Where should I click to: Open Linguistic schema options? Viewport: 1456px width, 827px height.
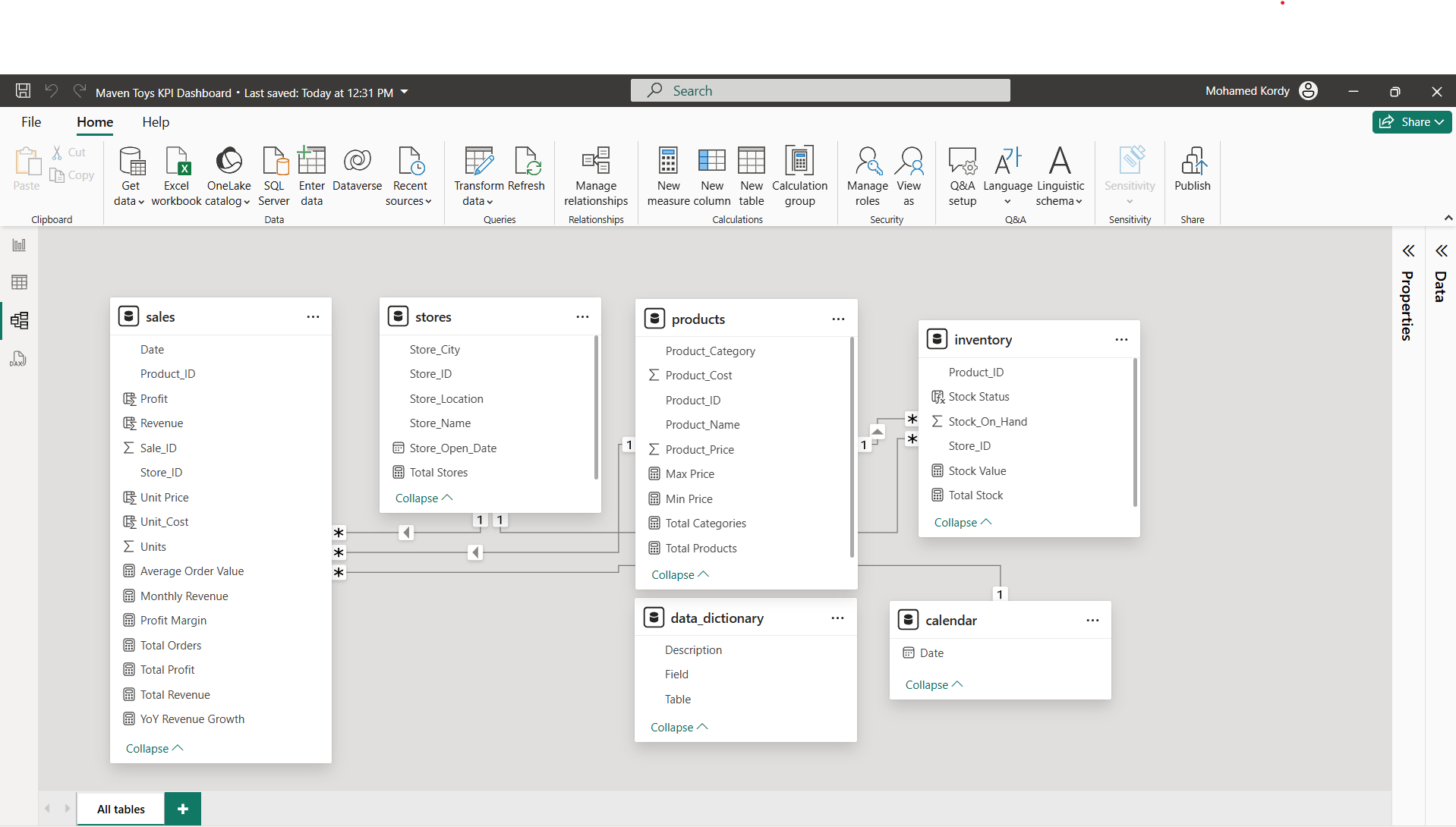[x=1060, y=176]
